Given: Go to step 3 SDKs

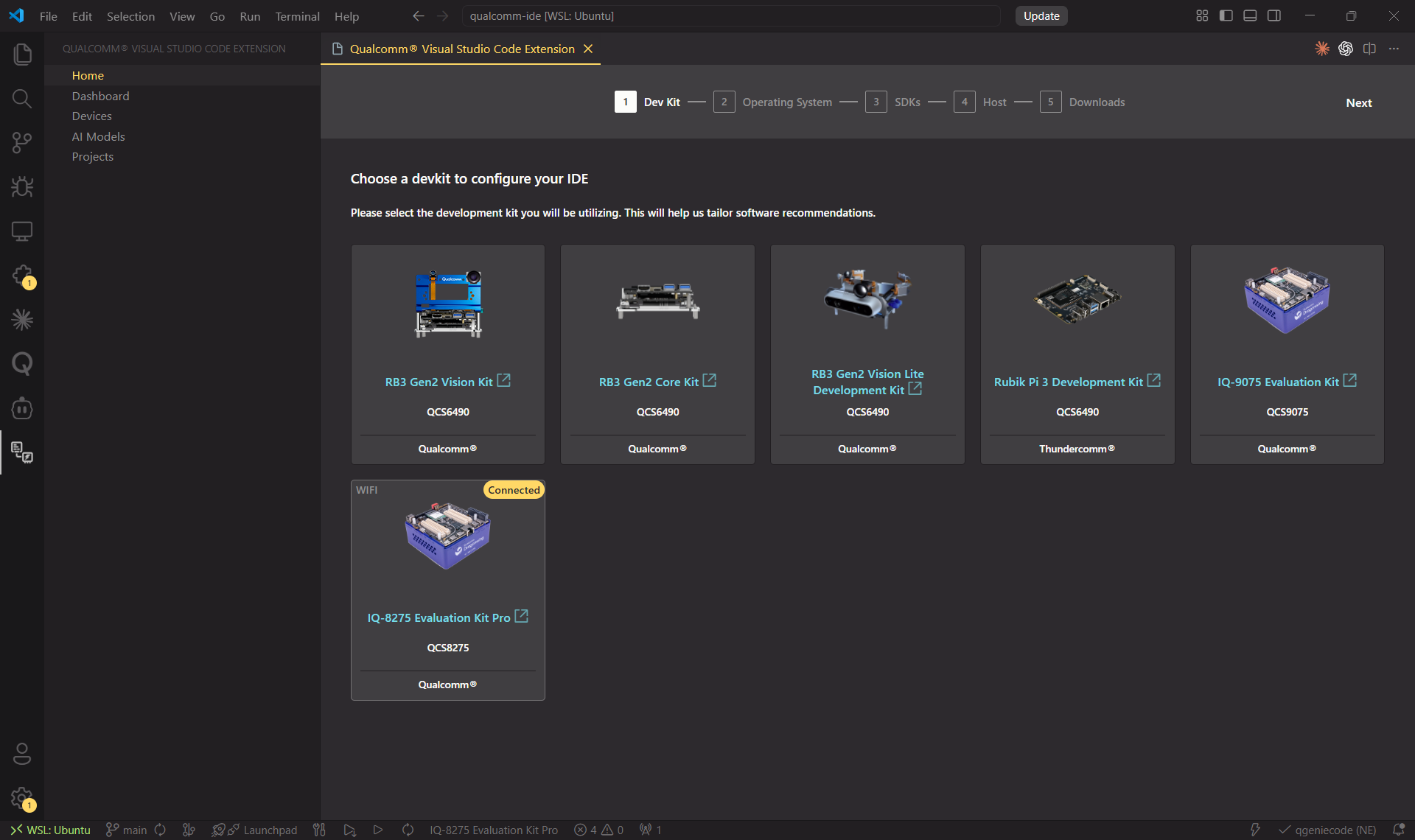Looking at the screenshot, I should [x=892, y=102].
